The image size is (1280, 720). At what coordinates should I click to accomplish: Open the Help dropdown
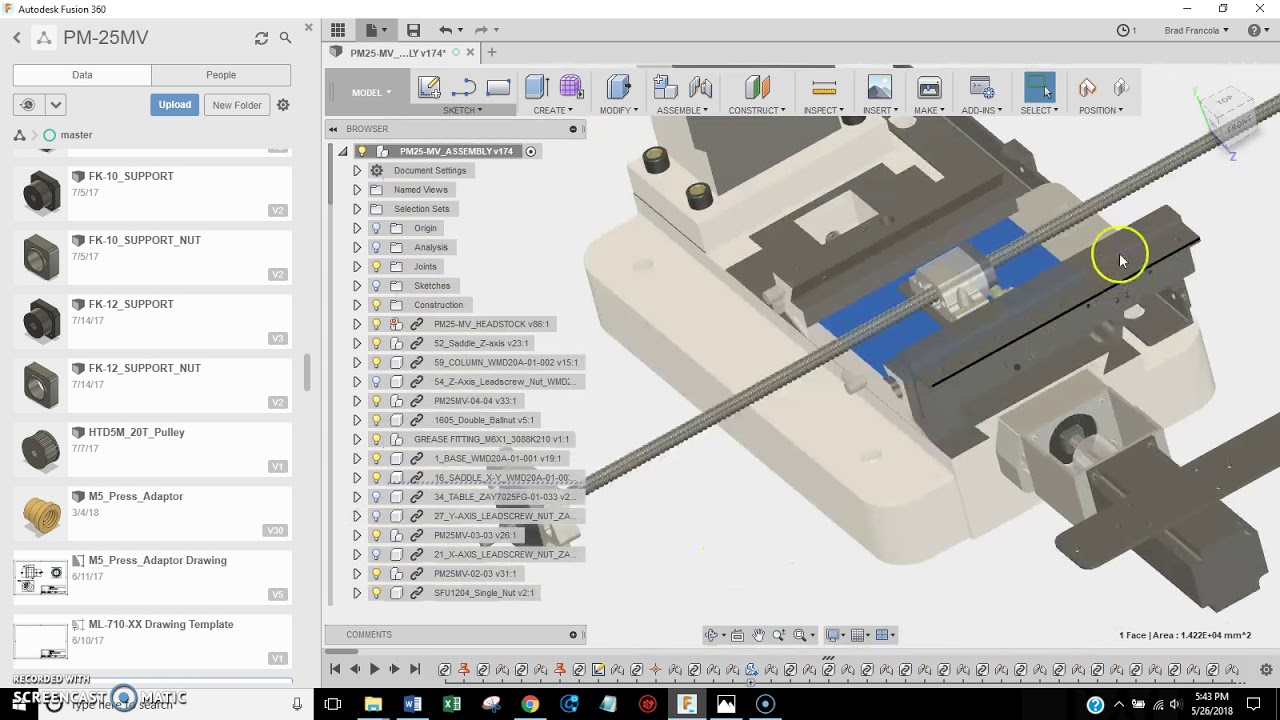pyautogui.click(x=1258, y=30)
